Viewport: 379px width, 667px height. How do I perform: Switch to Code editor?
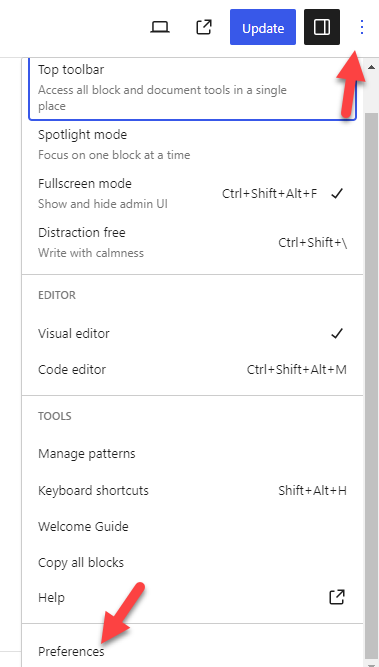[x=192, y=369]
